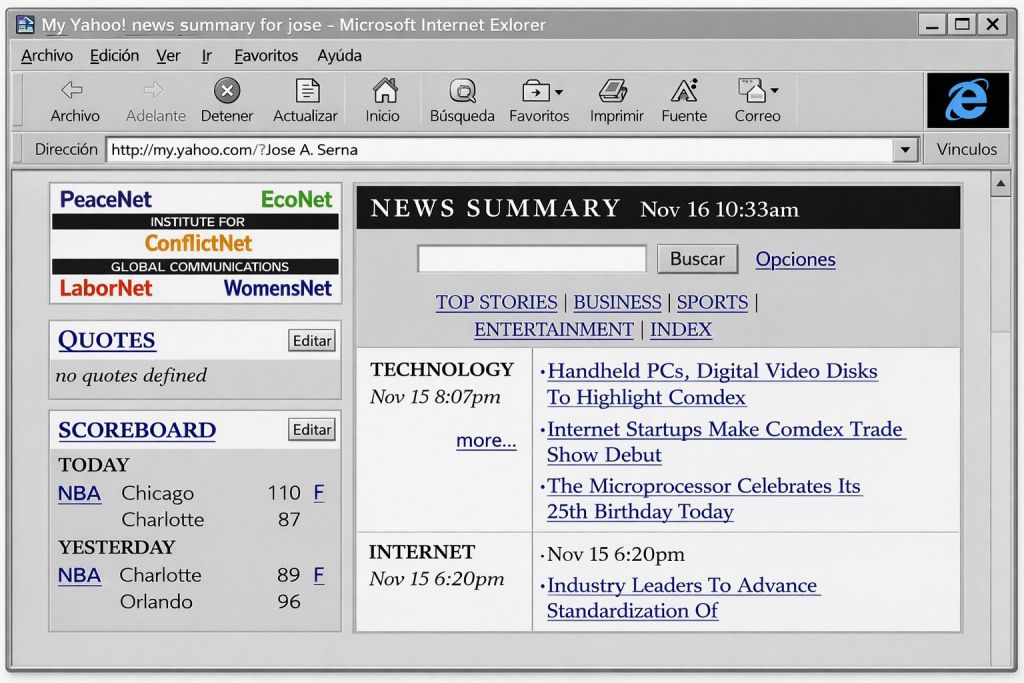Click the back arrow labeled Archivo

[72, 90]
